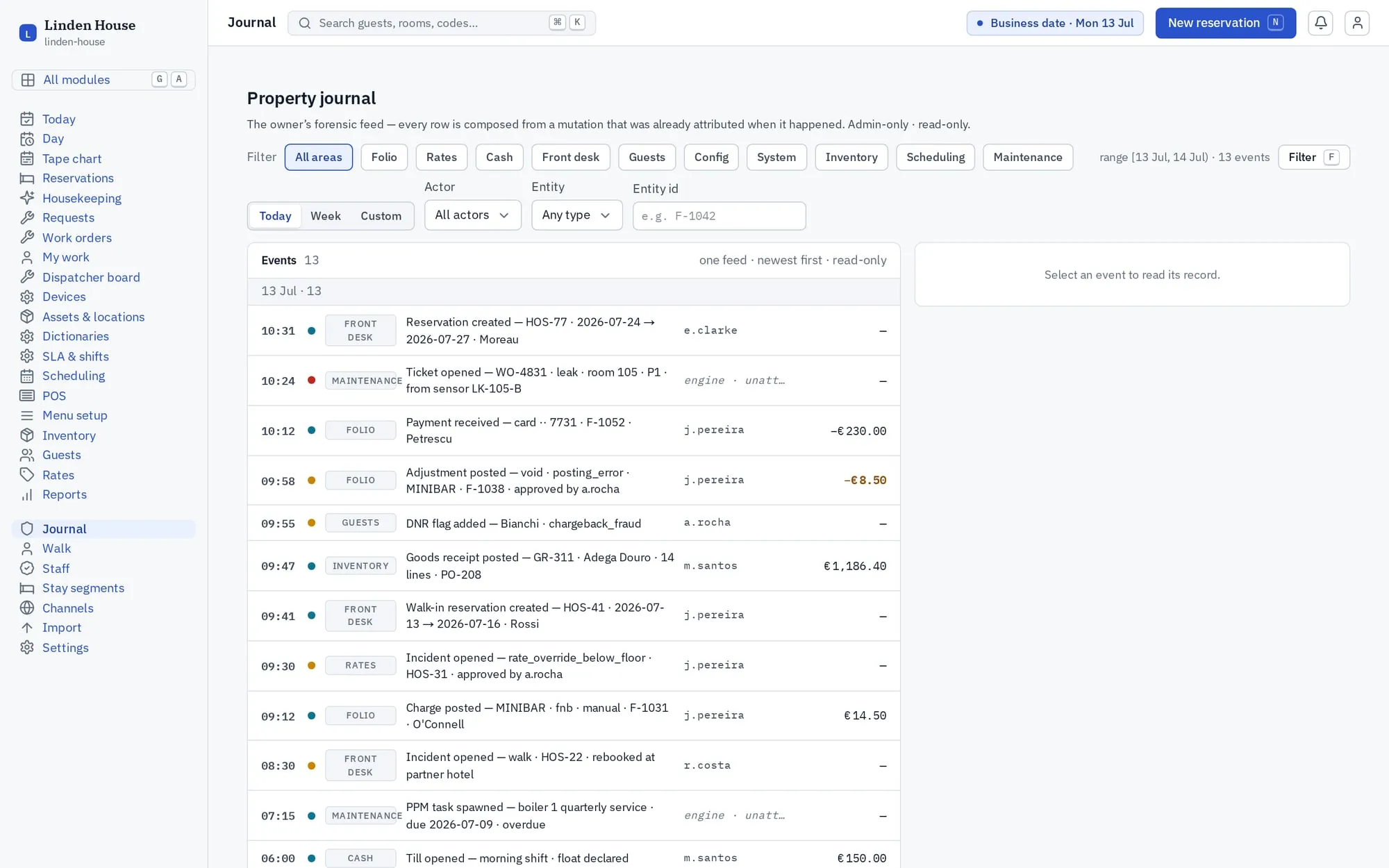Click the Tape chart calendar icon
Screen dimensions: 1389x868
27,158
